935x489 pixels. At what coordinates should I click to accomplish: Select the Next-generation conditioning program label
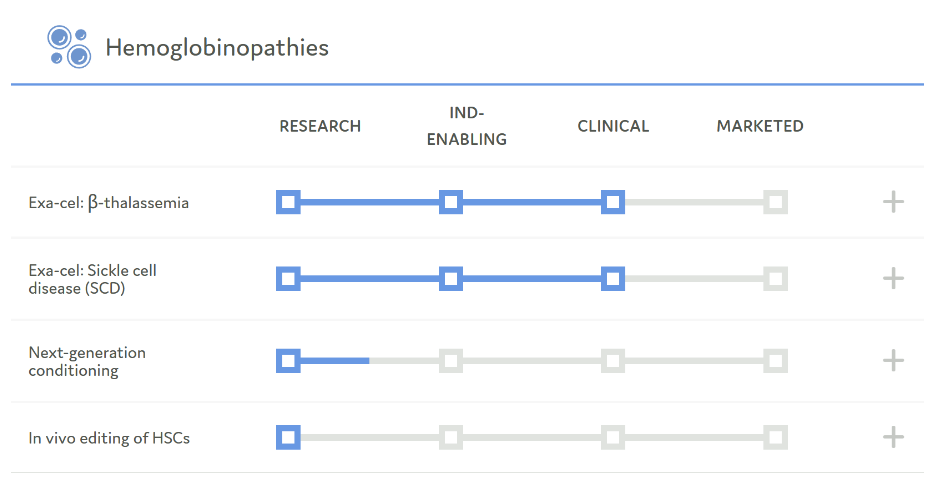(x=87, y=361)
